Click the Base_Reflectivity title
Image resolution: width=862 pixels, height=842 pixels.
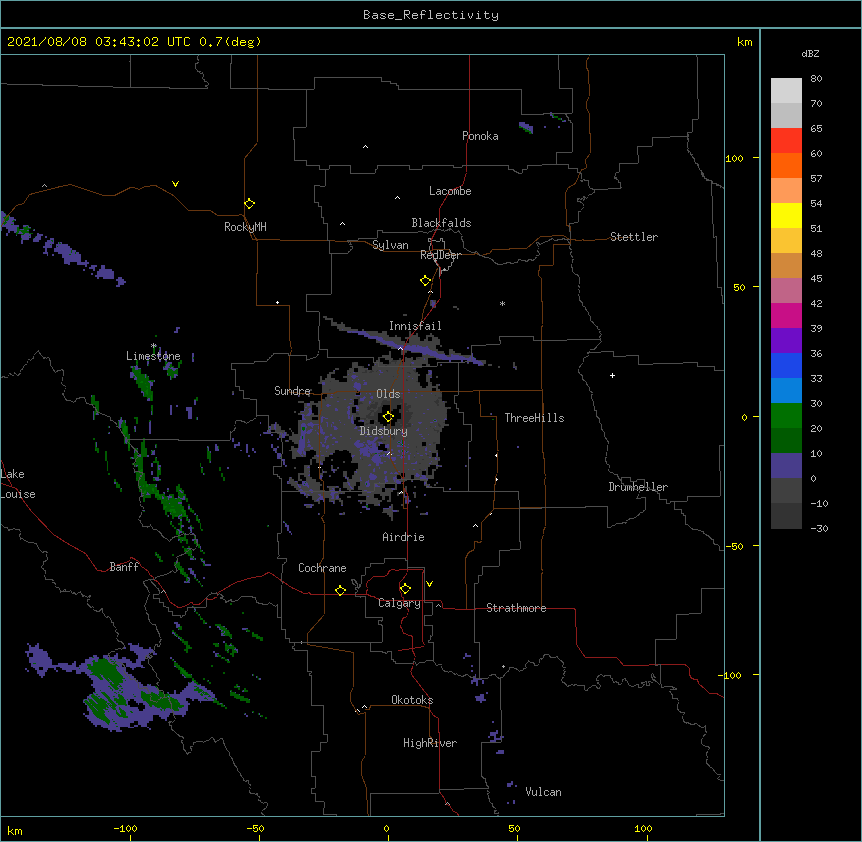click(431, 15)
